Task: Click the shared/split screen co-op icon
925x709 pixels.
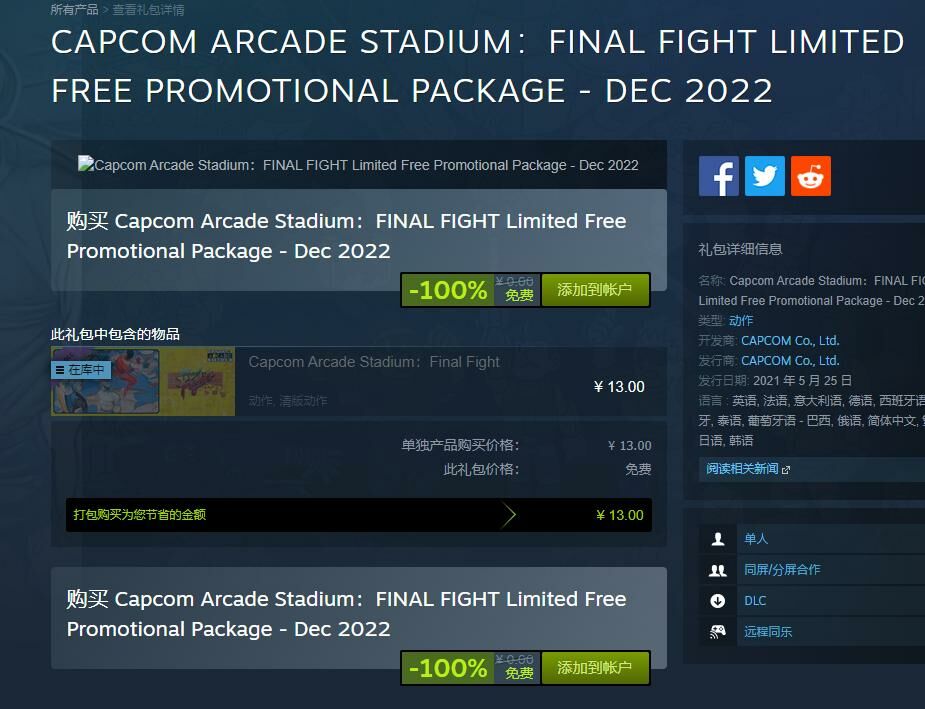Action: point(717,570)
